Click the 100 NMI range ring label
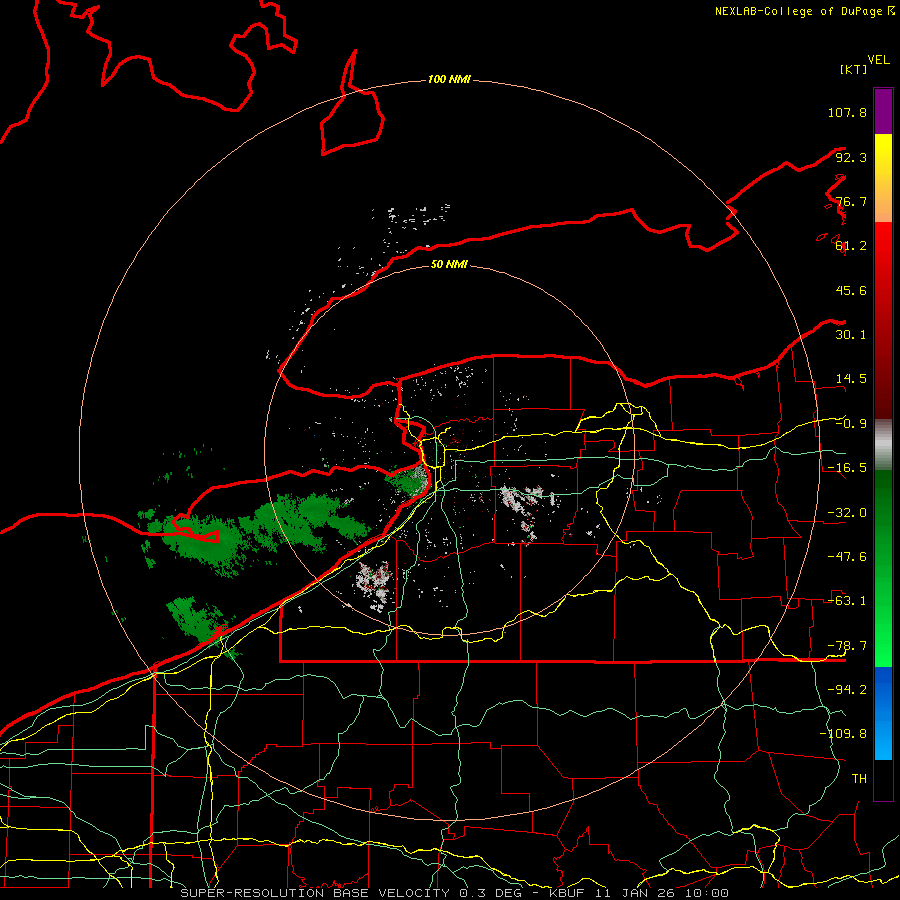The image size is (900, 900). click(x=449, y=79)
